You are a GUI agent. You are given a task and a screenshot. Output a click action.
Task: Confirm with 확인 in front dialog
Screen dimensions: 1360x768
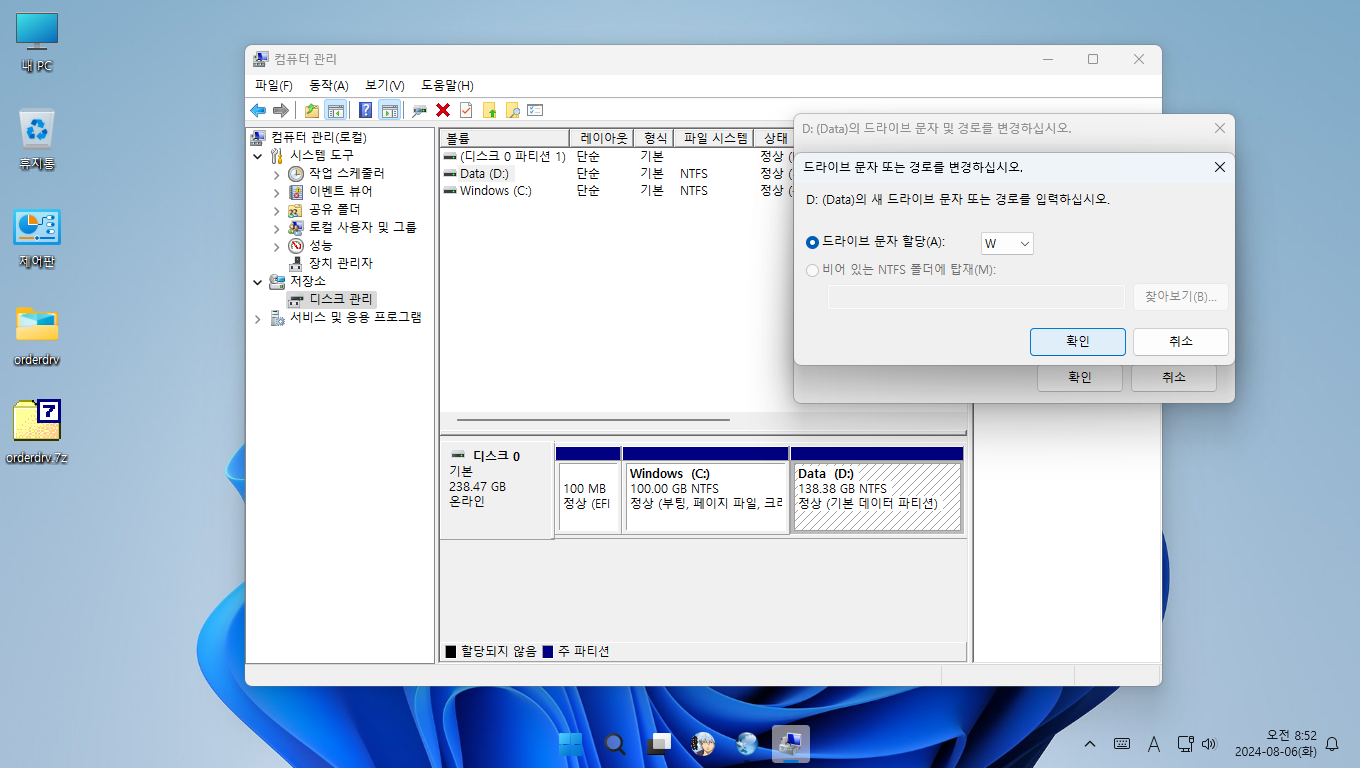[x=1078, y=341]
